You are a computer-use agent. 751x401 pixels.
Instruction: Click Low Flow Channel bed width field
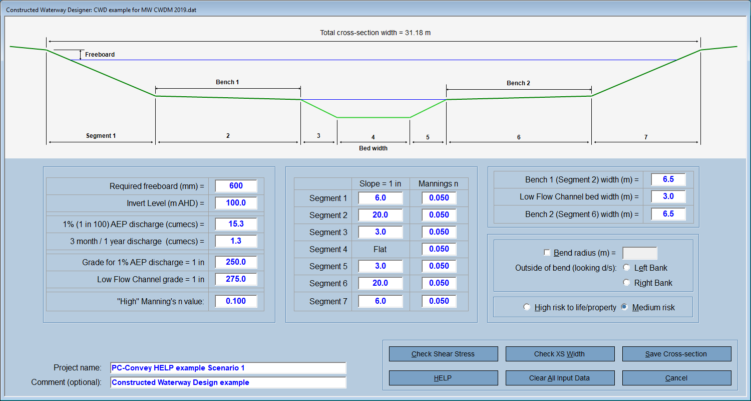(668, 196)
